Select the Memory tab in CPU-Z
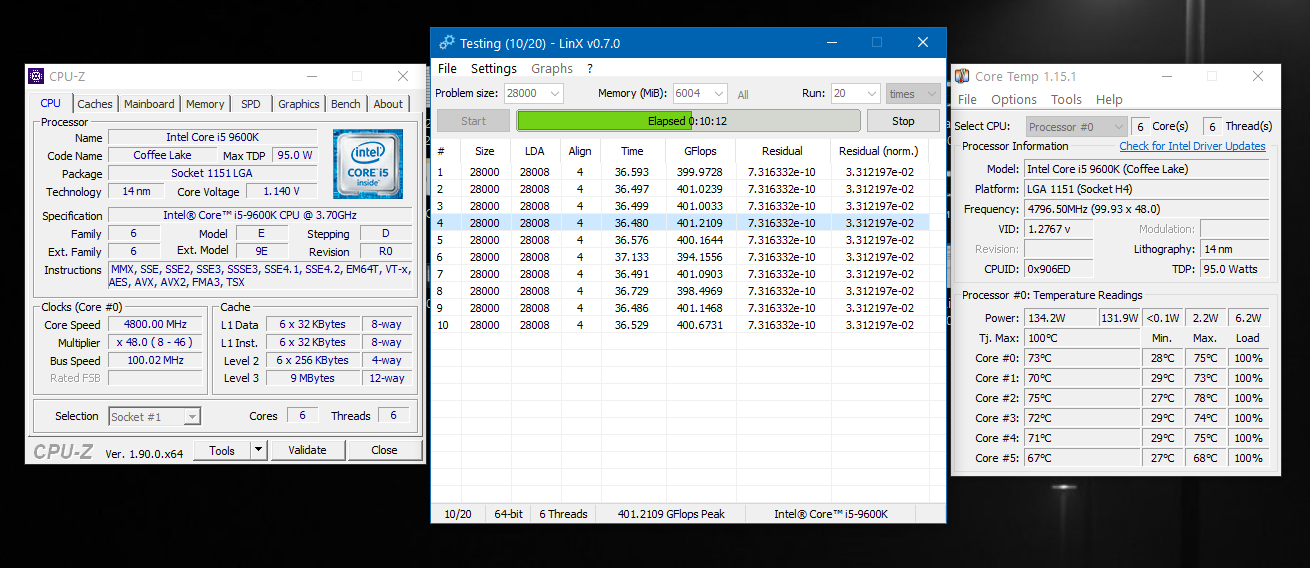1310x568 pixels. pyautogui.click(x=205, y=104)
